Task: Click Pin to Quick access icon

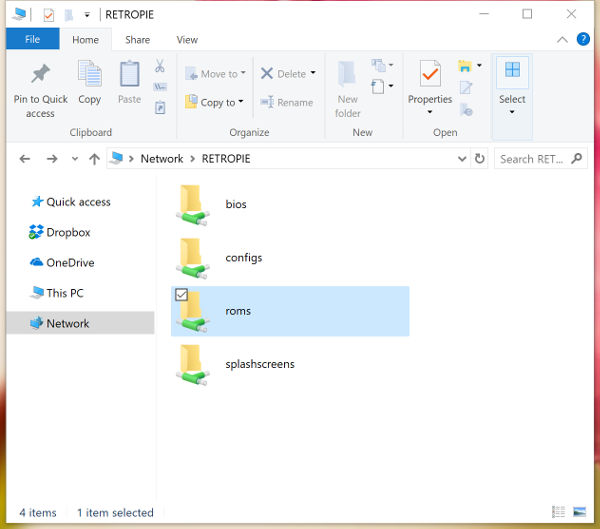Action: pyautogui.click(x=41, y=73)
